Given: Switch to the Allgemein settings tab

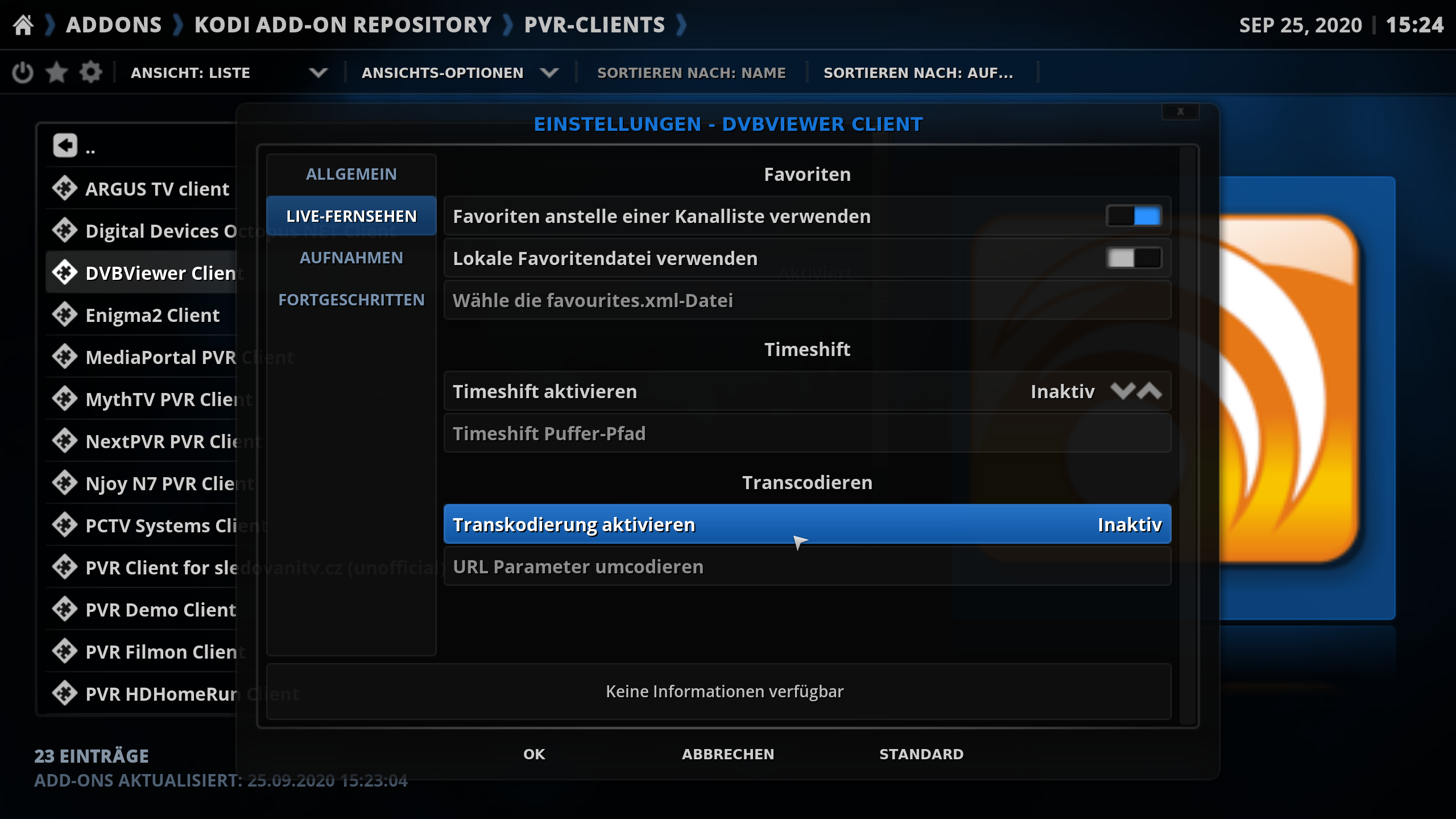Looking at the screenshot, I should pos(351,174).
